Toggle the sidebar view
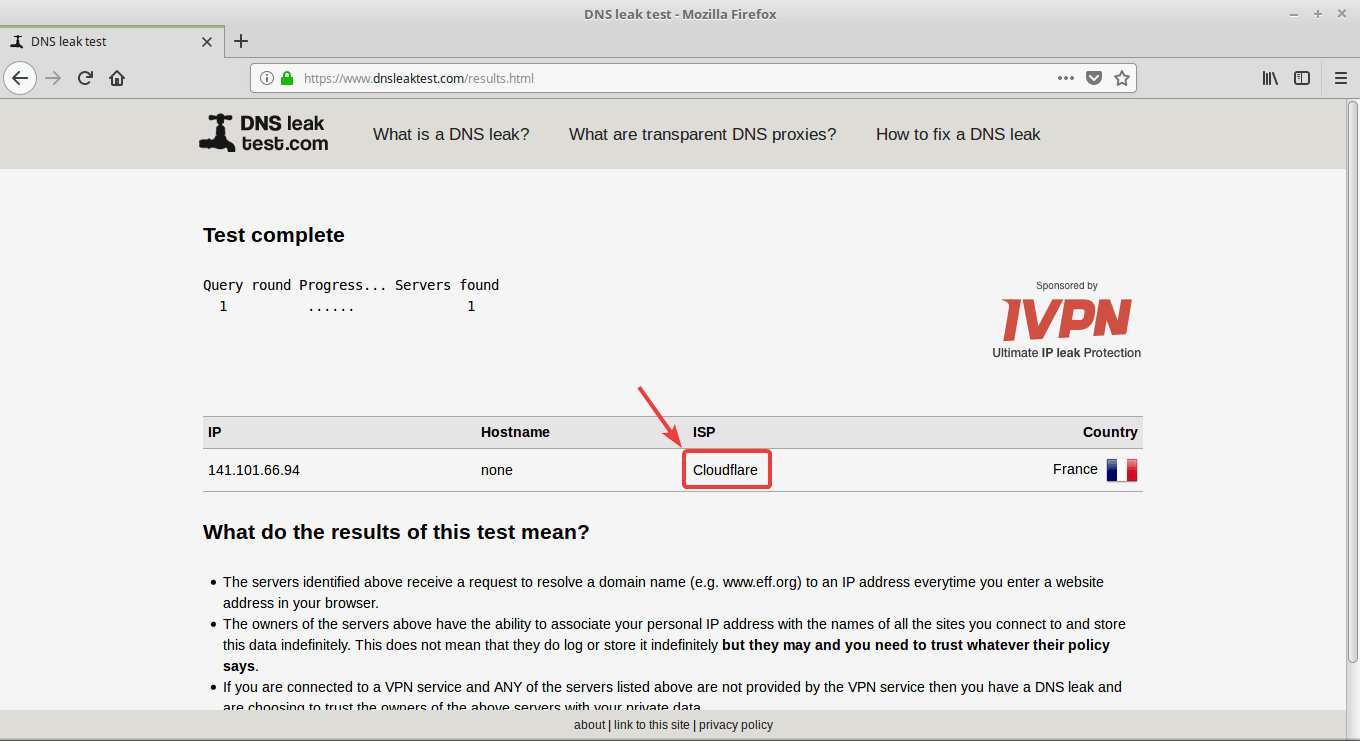 click(1302, 78)
